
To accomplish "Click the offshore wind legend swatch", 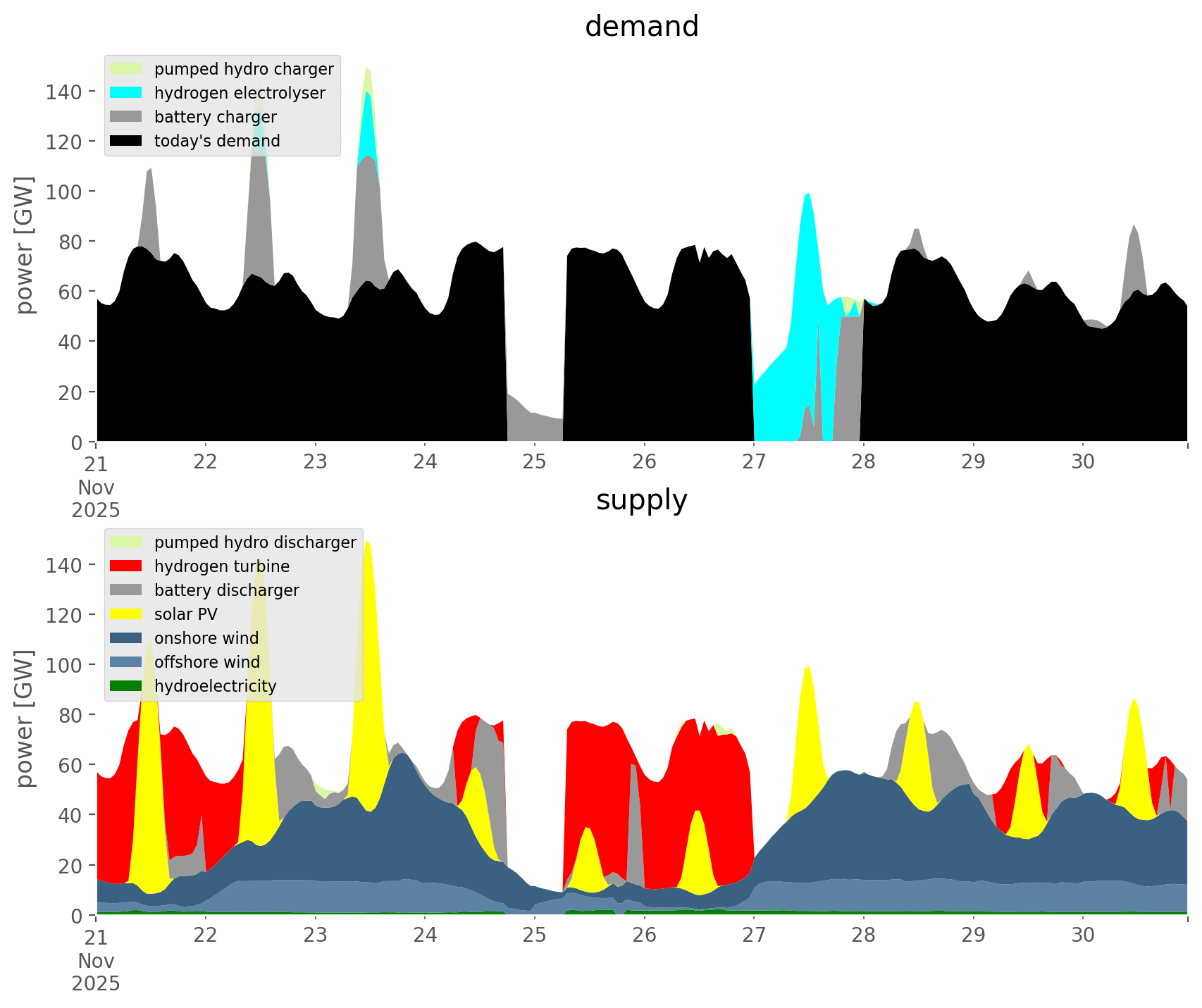I will click(126, 662).
